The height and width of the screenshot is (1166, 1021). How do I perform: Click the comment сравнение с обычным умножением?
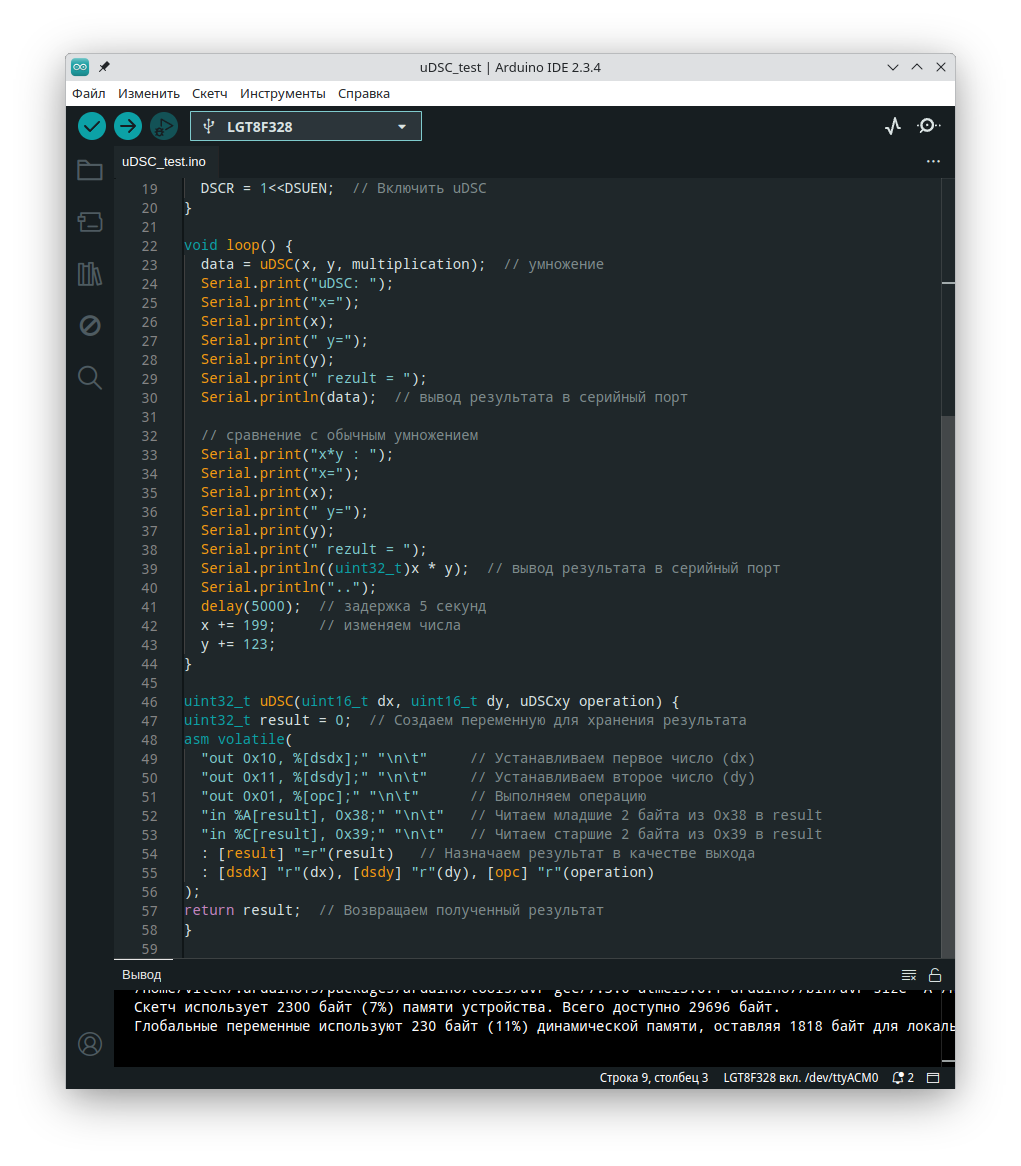[x=339, y=435]
